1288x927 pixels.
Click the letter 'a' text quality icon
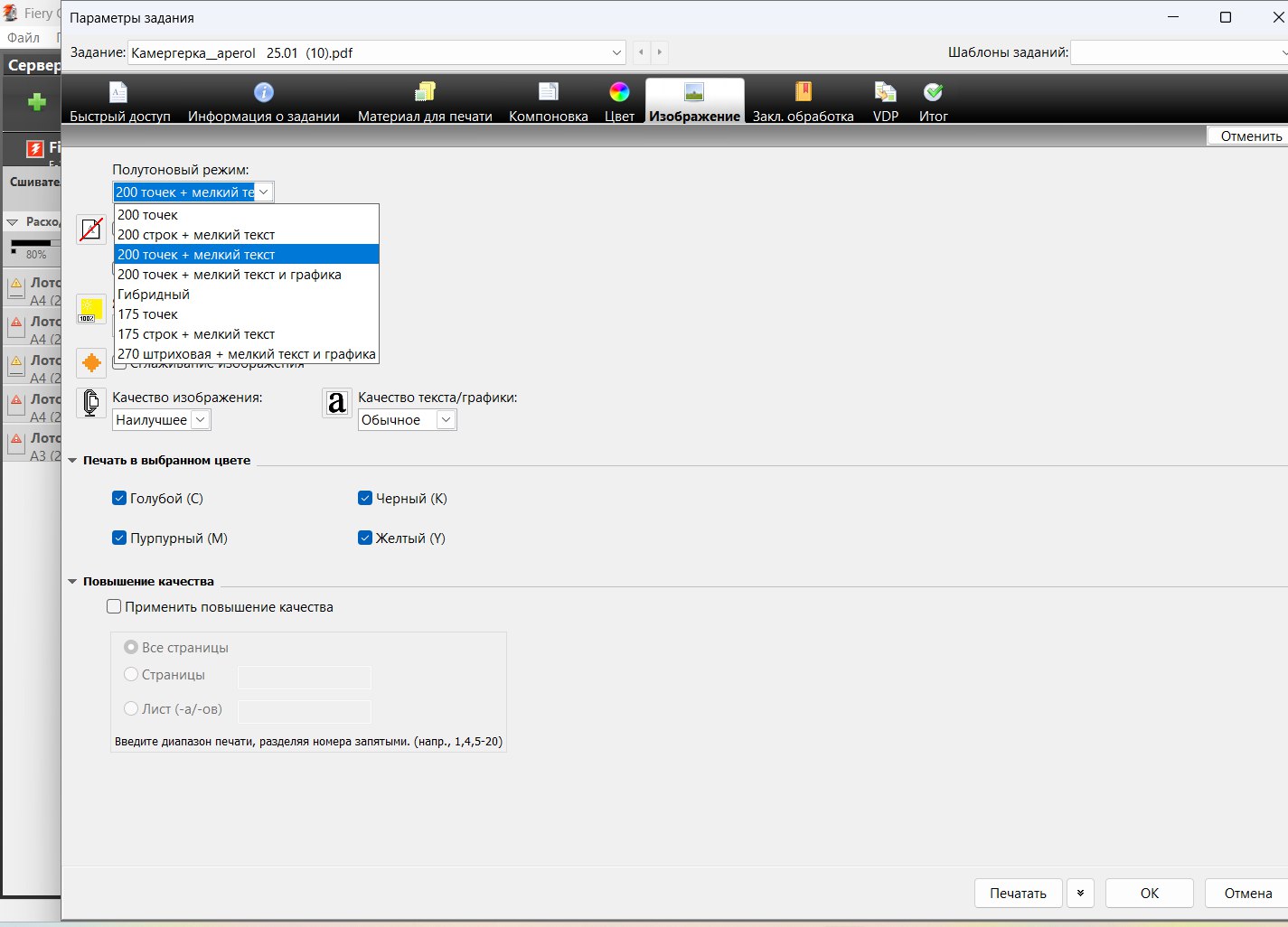pos(337,403)
